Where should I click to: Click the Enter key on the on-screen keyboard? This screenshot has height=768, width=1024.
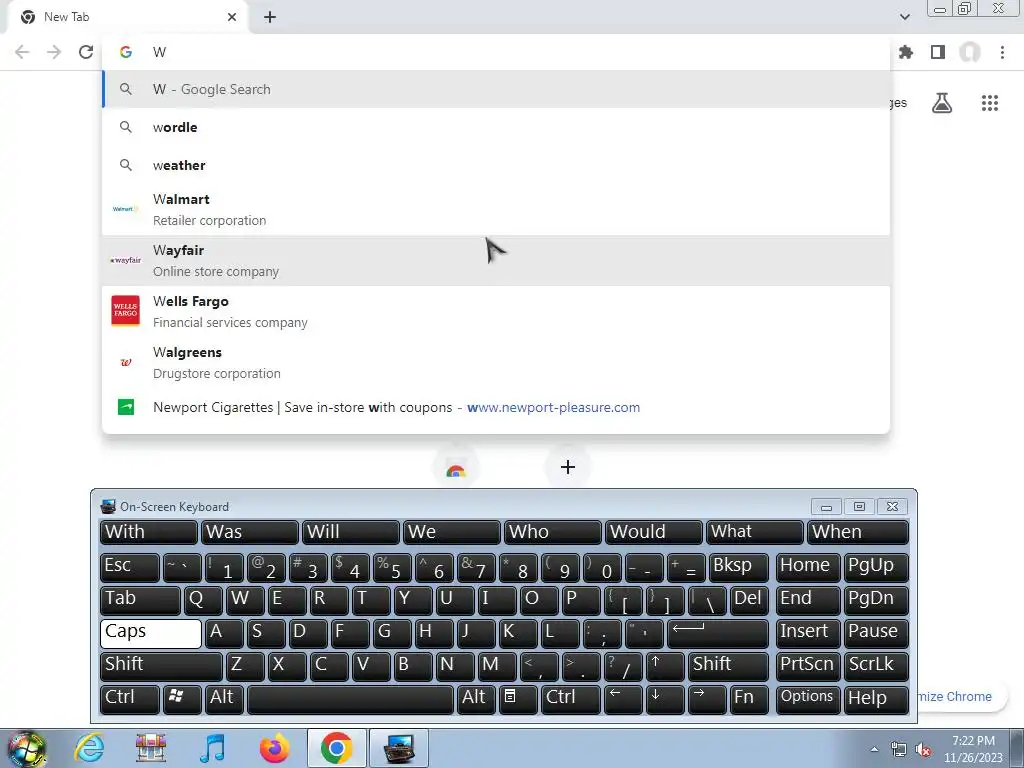pos(718,633)
